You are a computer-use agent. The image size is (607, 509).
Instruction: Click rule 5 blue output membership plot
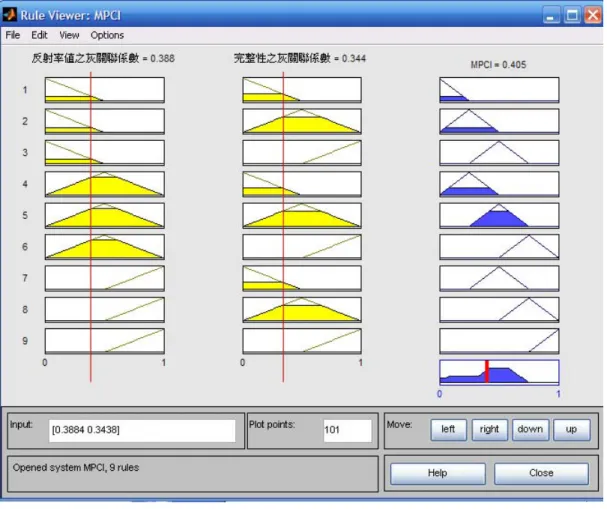(499, 216)
